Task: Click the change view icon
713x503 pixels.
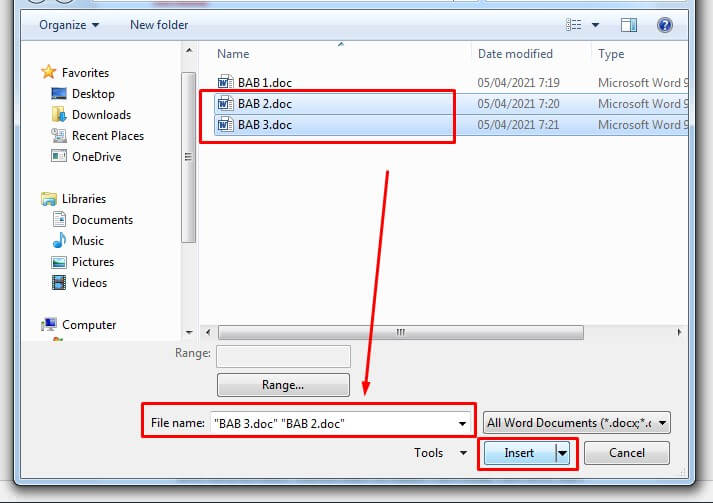Action: pyautogui.click(x=573, y=25)
